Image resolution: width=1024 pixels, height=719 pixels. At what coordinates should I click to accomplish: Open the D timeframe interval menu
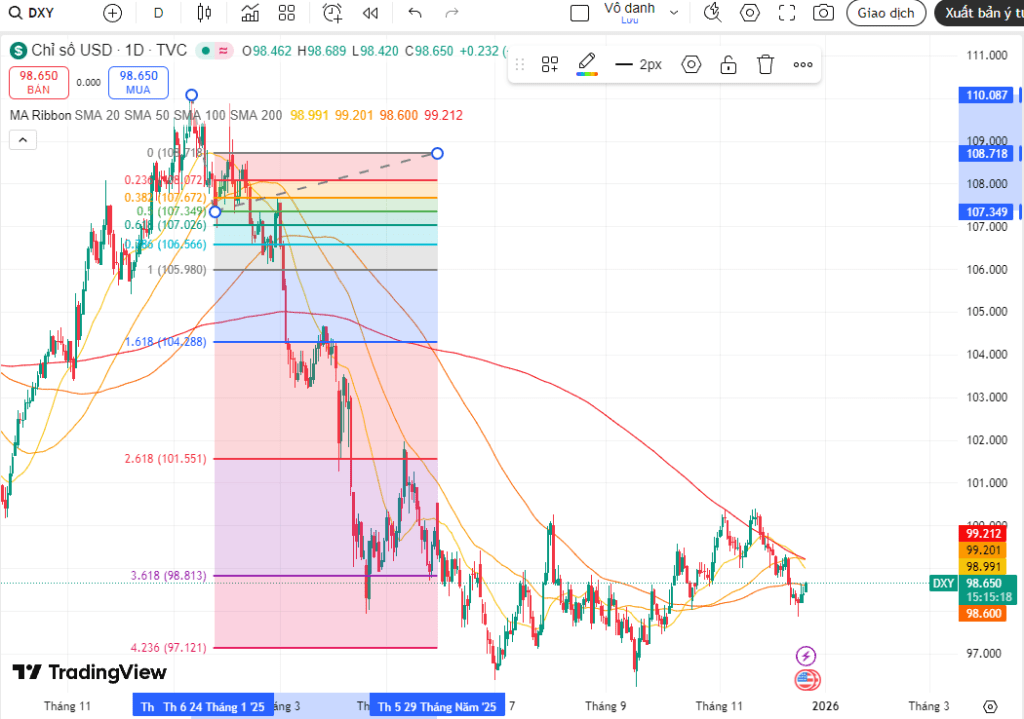(158, 13)
